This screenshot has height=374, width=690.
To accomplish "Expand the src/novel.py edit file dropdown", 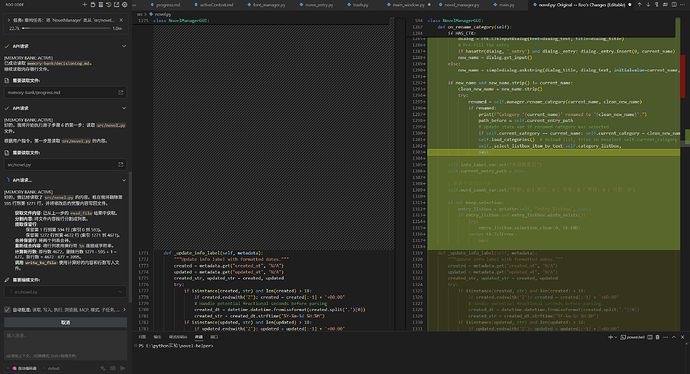I will (120, 292).
